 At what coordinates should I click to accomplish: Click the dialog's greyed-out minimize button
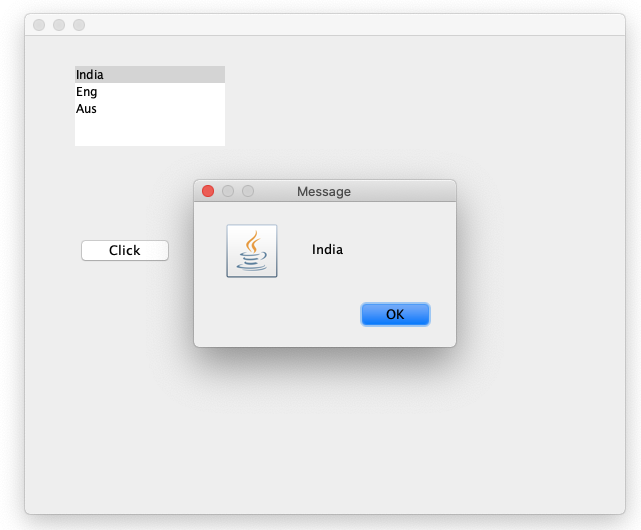[228, 191]
